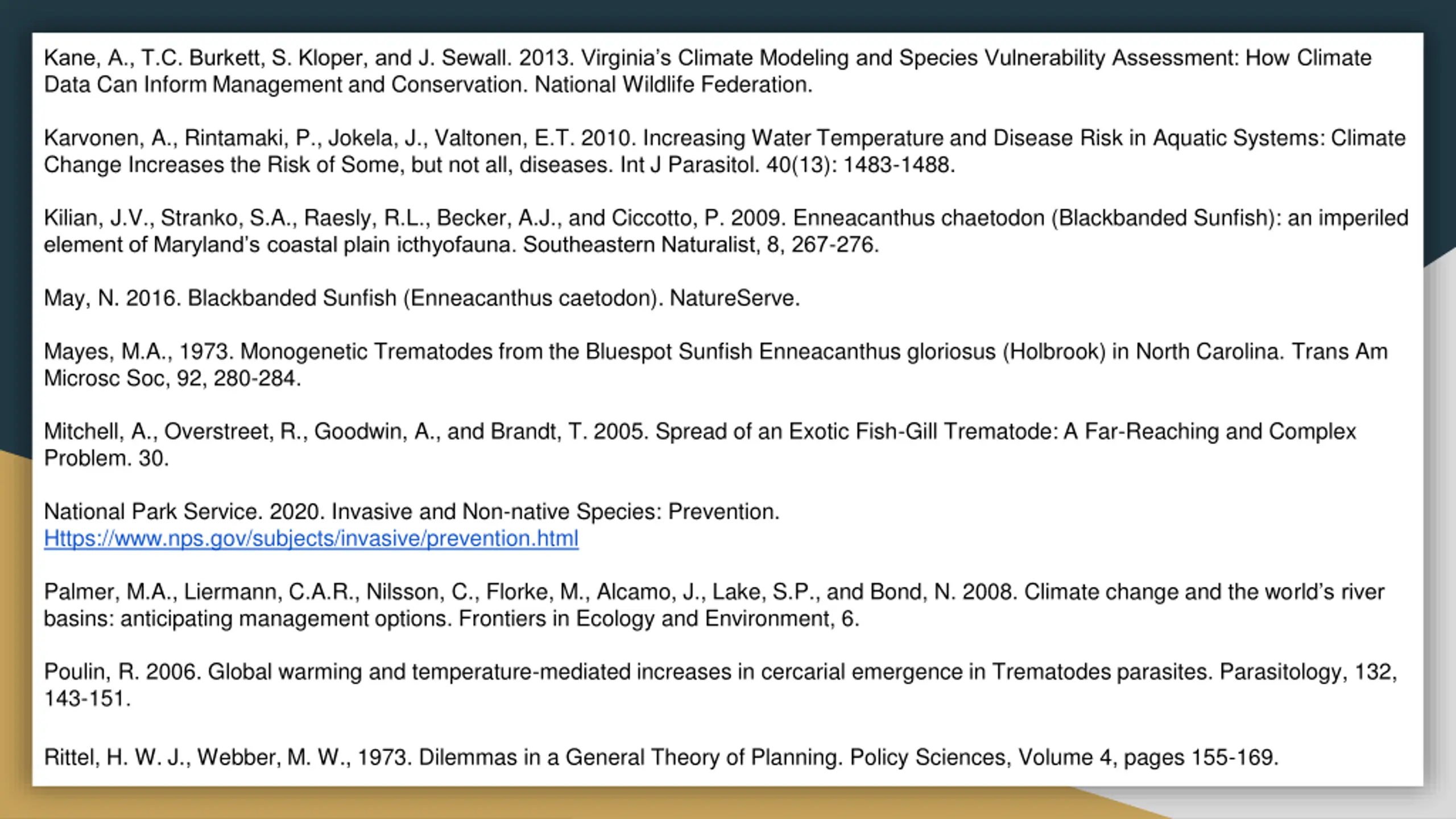
Task: Click the Kilian 2009 Blackbanded Sunfish citation
Action: pyautogui.click(x=726, y=231)
